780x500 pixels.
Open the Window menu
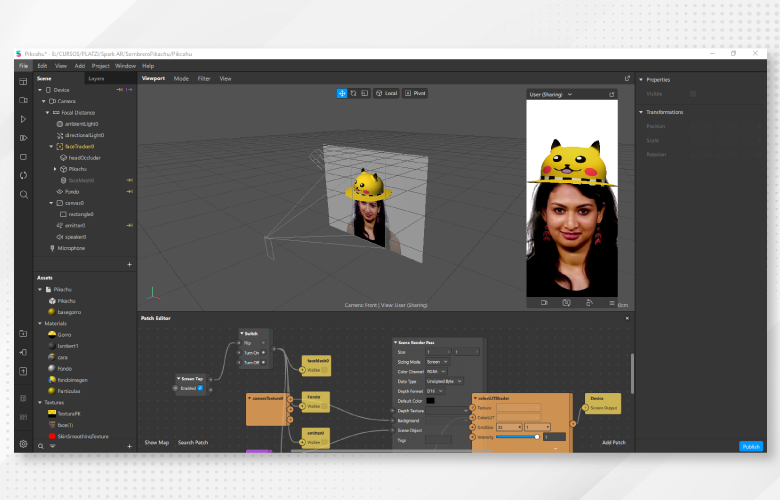point(125,66)
